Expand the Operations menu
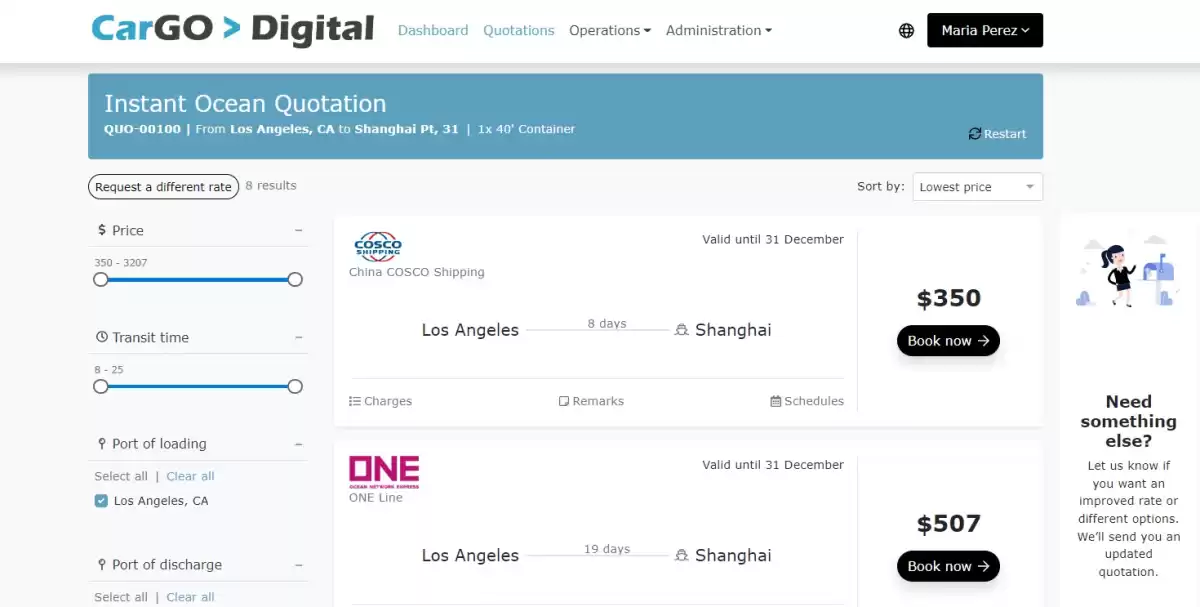The height and width of the screenshot is (607, 1200). click(609, 31)
